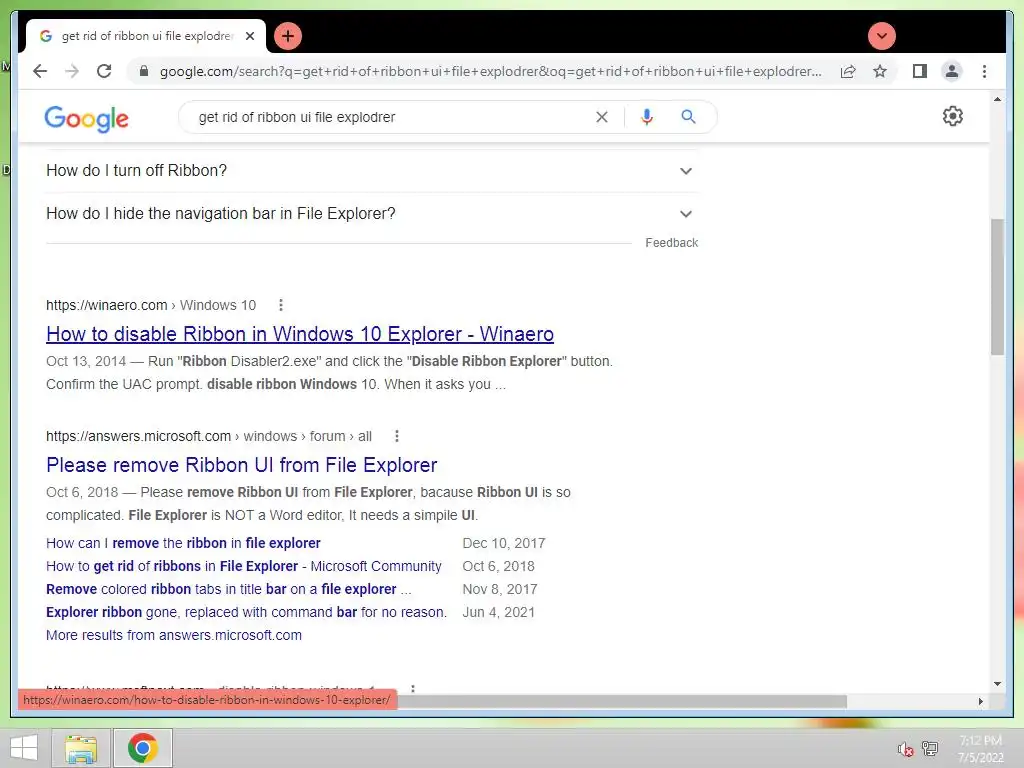
Task: Expand 'How do I turn off Ribbon?'
Action: tap(372, 171)
